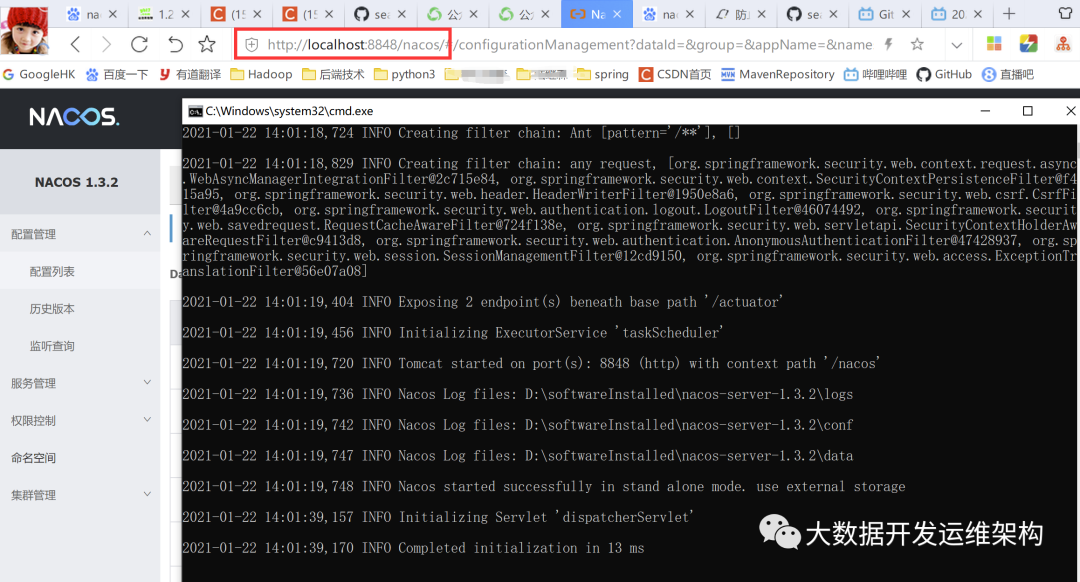The image size is (1080, 582).
Task: Click the 'Nacos started successfully' log line
Action: tap(544, 487)
